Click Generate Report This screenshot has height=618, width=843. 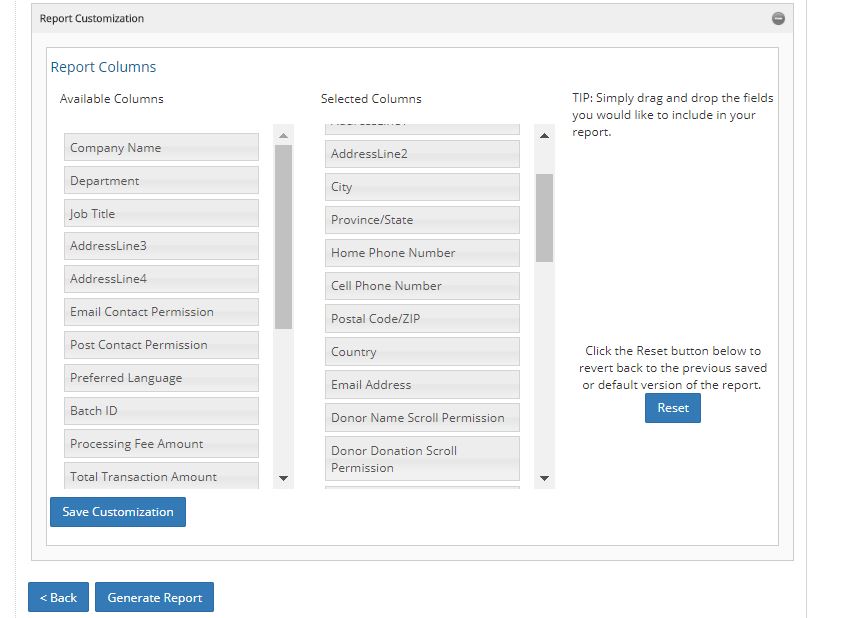pos(154,597)
